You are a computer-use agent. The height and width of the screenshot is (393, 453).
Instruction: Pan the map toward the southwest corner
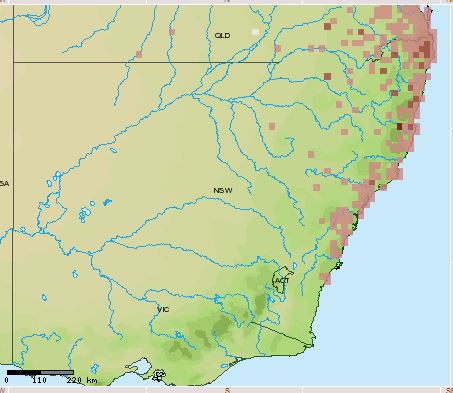pos(4,390)
